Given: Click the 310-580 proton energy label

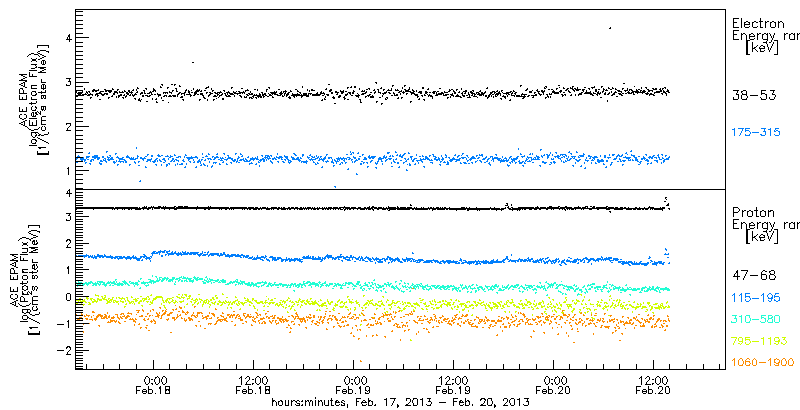Looking at the screenshot, I should point(756,320).
